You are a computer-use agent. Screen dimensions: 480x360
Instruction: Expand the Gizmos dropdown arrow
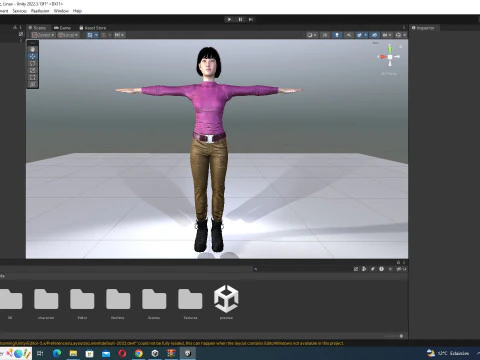(x=405, y=35)
